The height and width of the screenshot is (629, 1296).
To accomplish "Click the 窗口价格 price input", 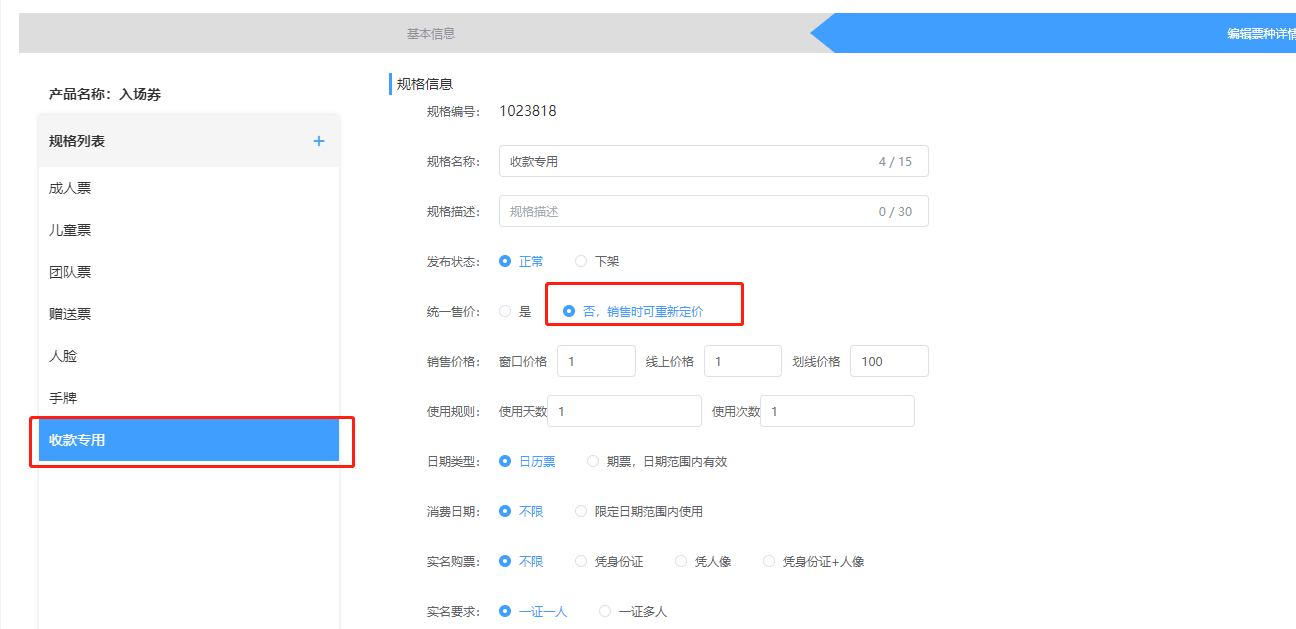I will click(596, 361).
